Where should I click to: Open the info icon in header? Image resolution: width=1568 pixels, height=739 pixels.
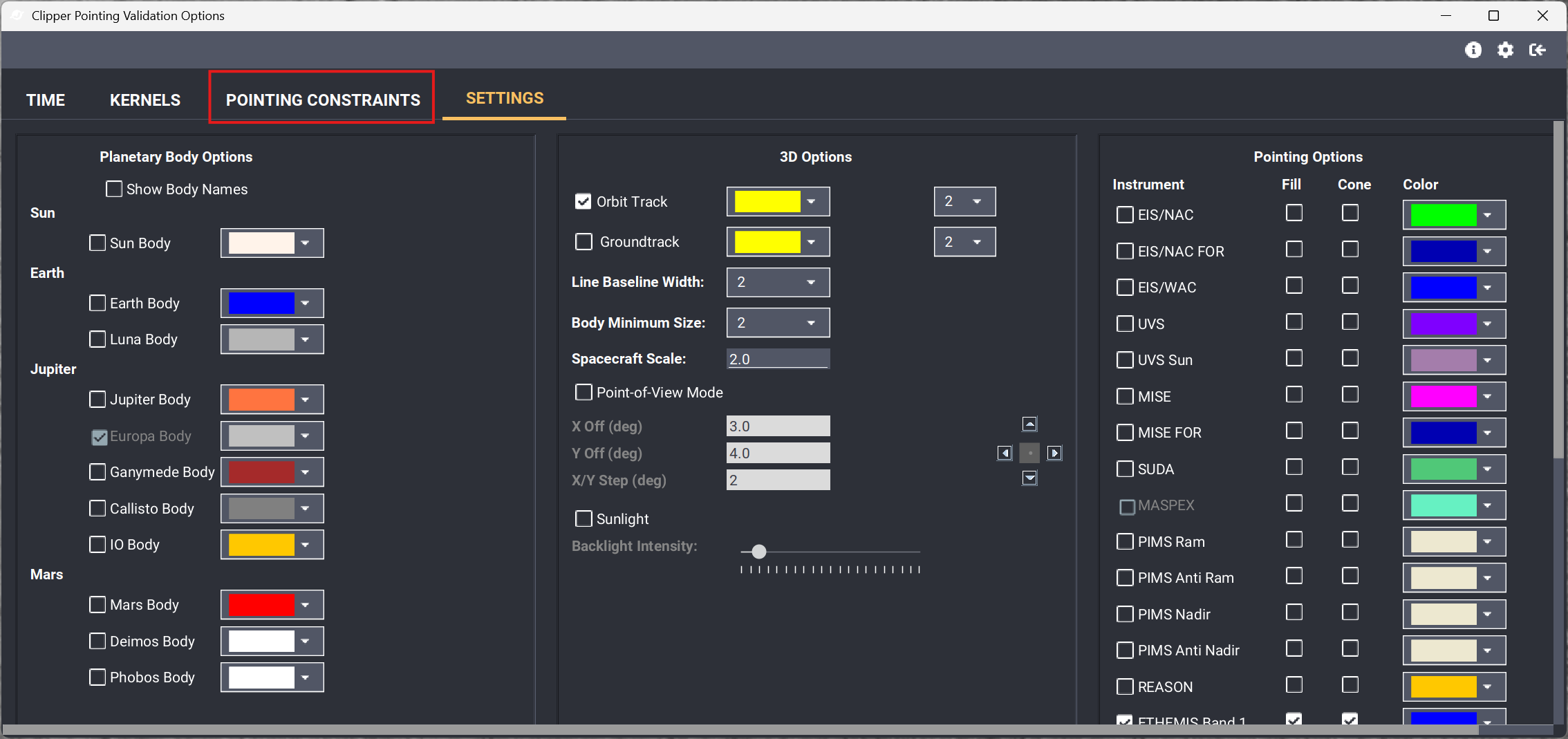tap(1473, 50)
